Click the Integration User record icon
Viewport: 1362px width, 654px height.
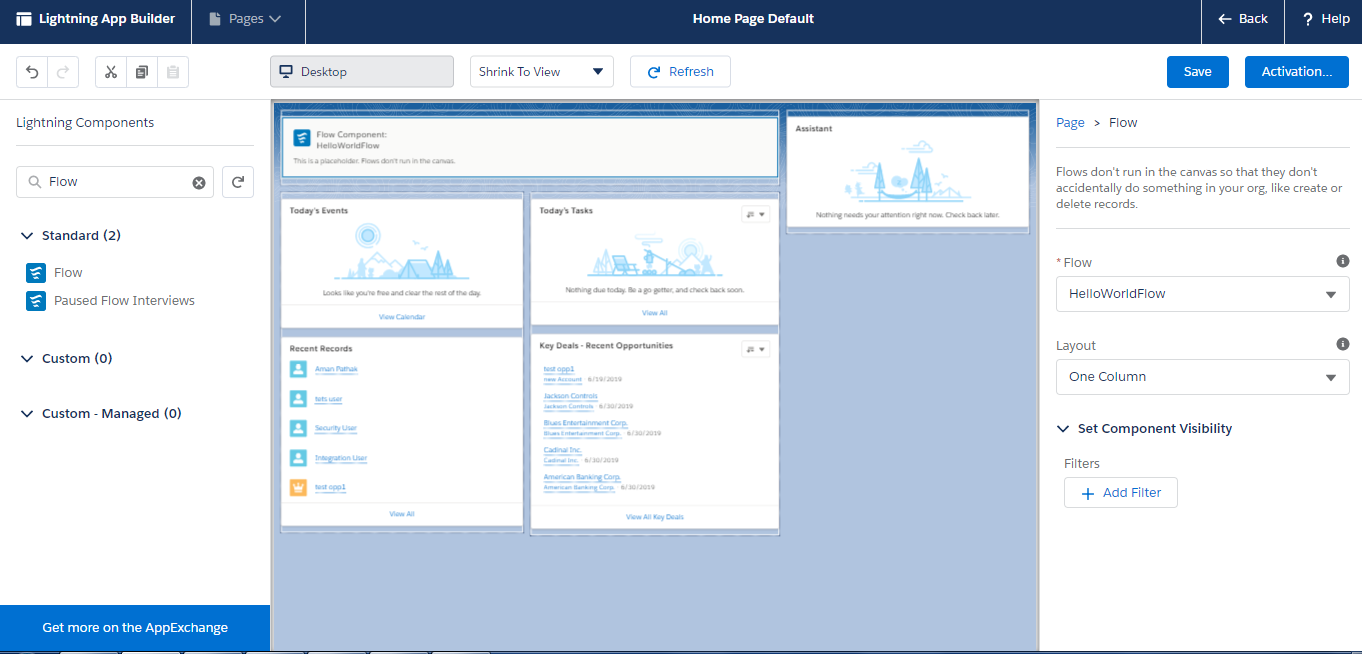click(298, 458)
